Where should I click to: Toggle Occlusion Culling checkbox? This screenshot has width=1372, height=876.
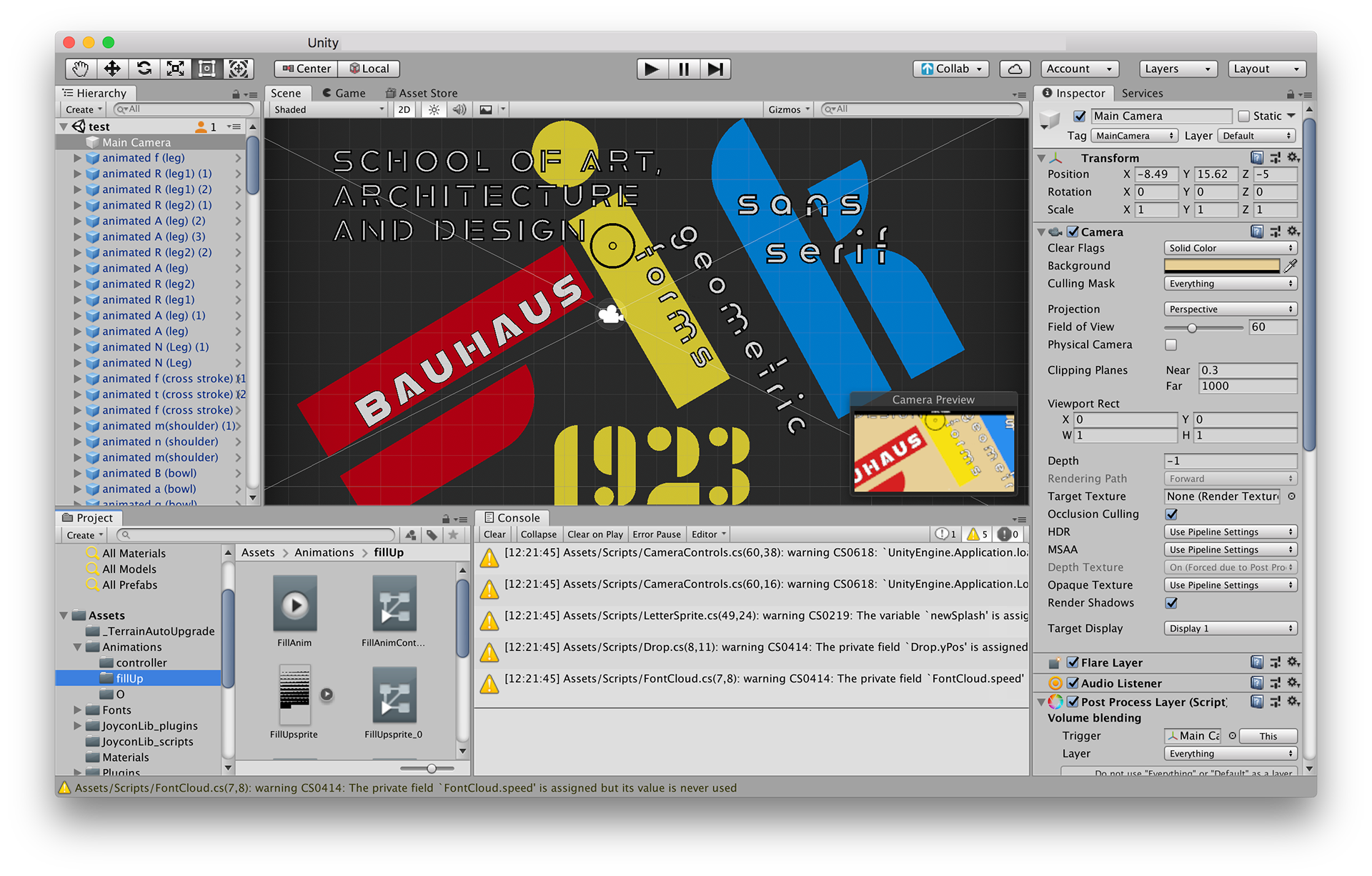coord(1171,514)
